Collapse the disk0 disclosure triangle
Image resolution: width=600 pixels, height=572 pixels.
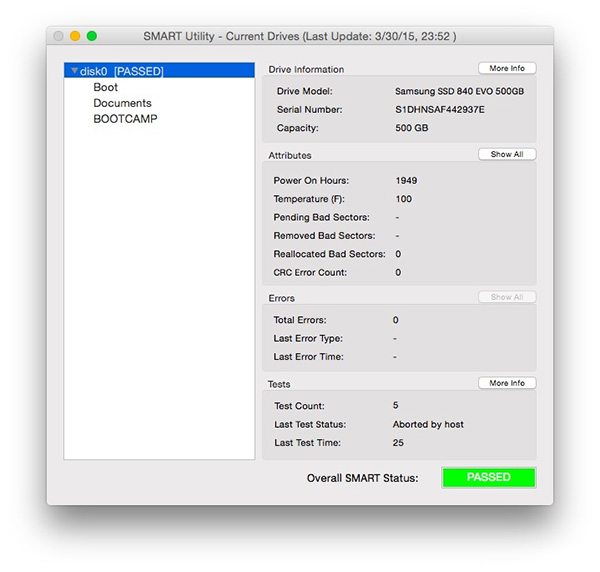pos(75,71)
